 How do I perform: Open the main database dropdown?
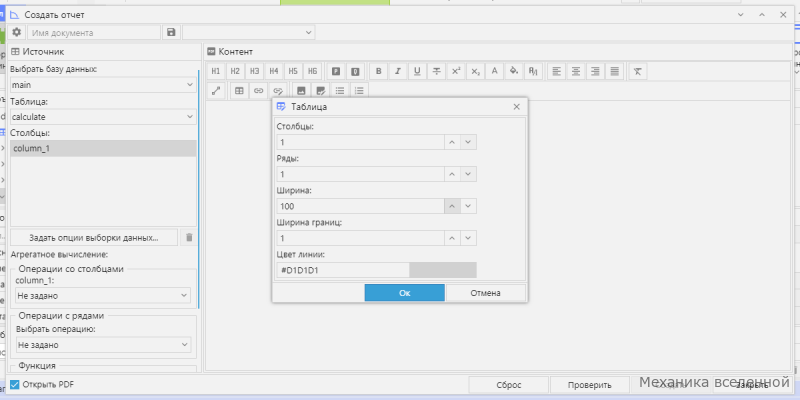click(103, 85)
